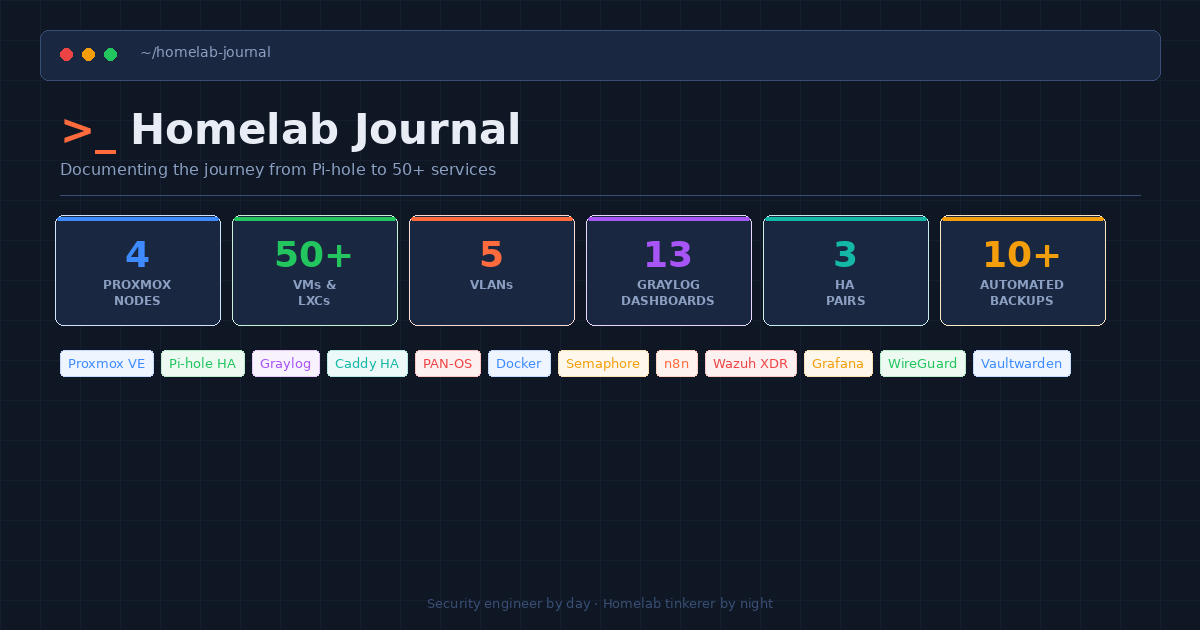Click the Homelab Journal title
This screenshot has height=630, width=1200.
[325, 131]
